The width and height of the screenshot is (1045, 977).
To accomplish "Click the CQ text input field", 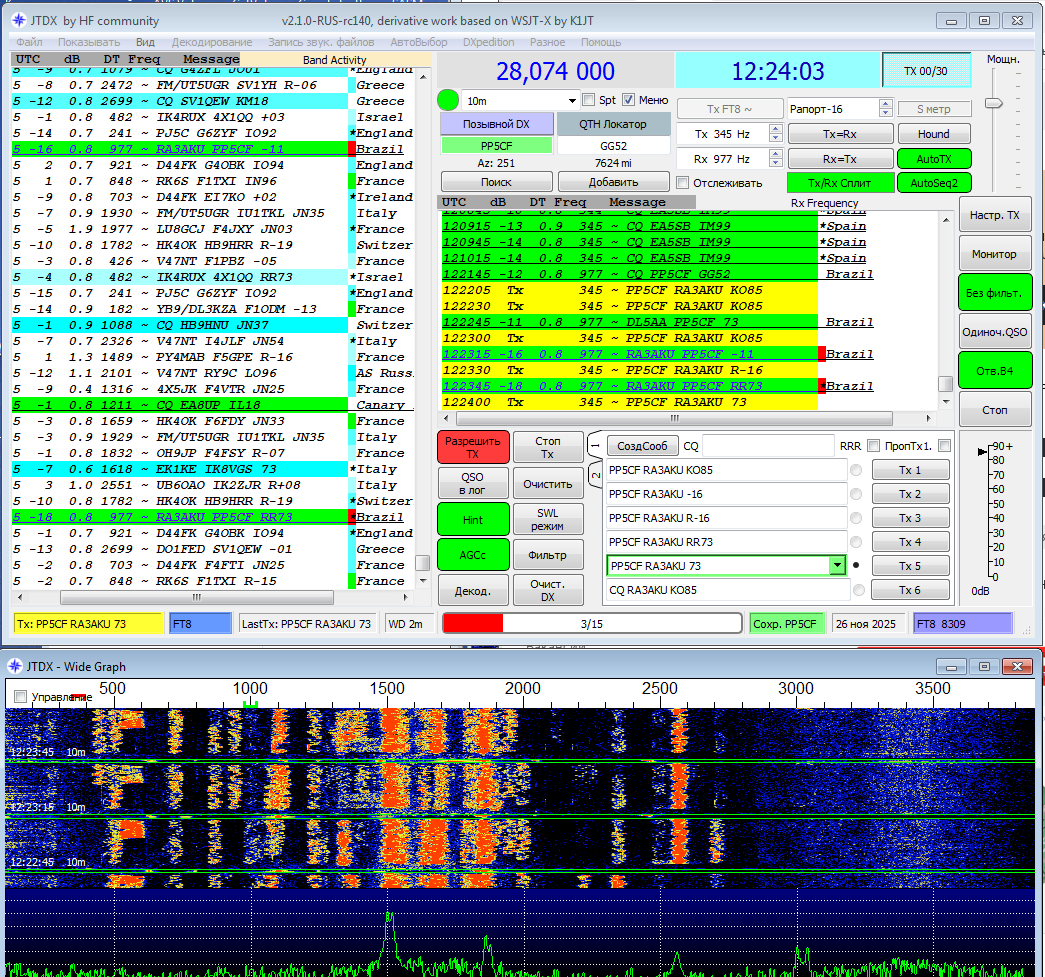I will (767, 446).
